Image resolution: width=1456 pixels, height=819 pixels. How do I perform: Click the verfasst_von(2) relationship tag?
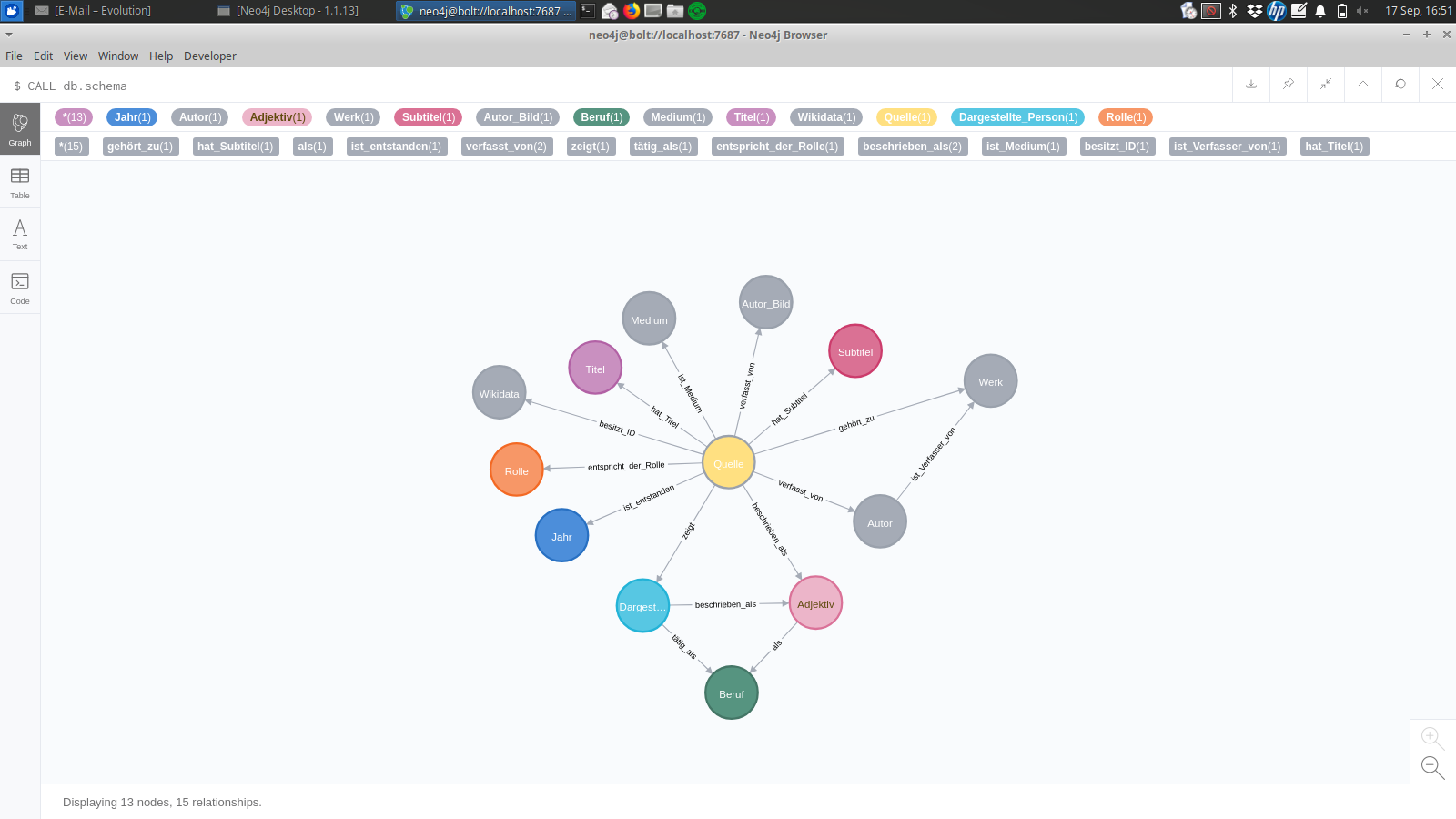[x=506, y=147]
